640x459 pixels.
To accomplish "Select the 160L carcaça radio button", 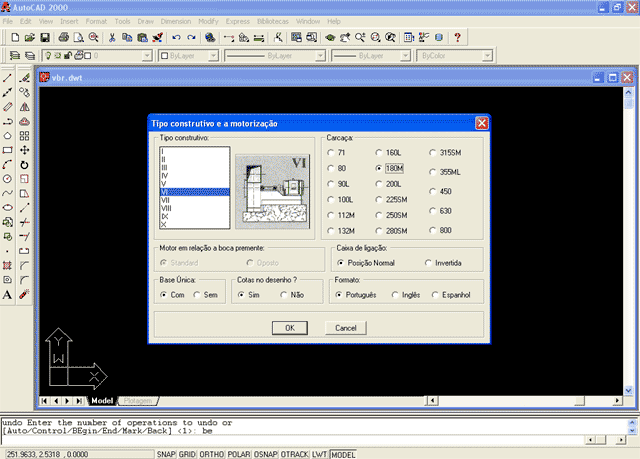I will click(x=380, y=152).
